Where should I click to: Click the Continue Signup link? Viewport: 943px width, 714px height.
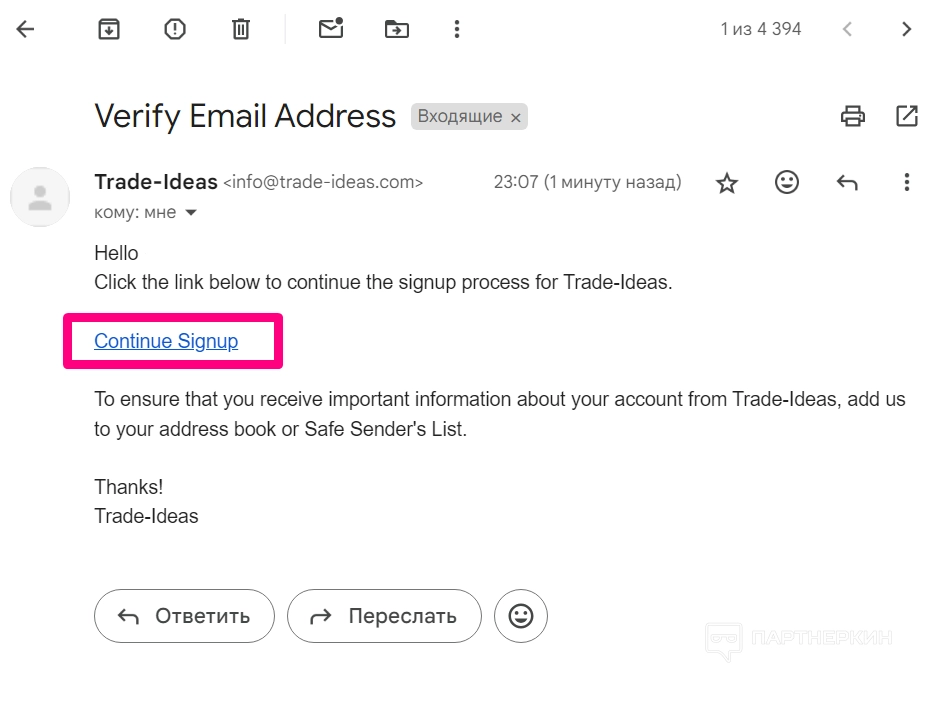pos(166,341)
